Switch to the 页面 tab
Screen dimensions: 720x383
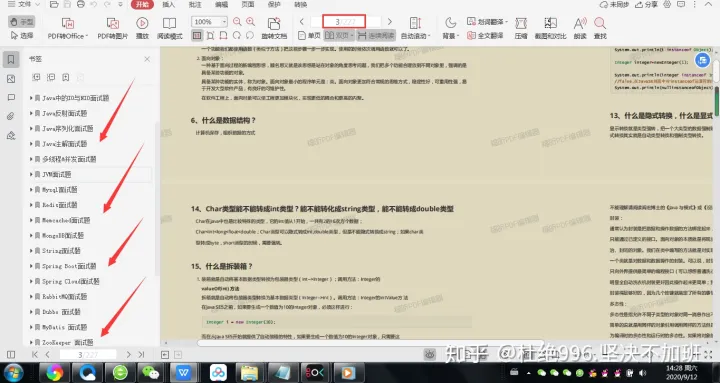[x=248, y=5]
